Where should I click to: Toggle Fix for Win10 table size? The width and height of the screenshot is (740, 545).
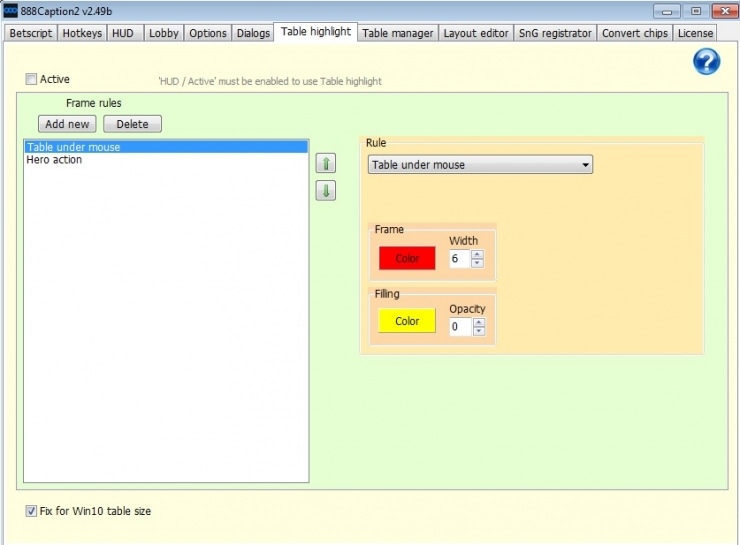coord(31,511)
